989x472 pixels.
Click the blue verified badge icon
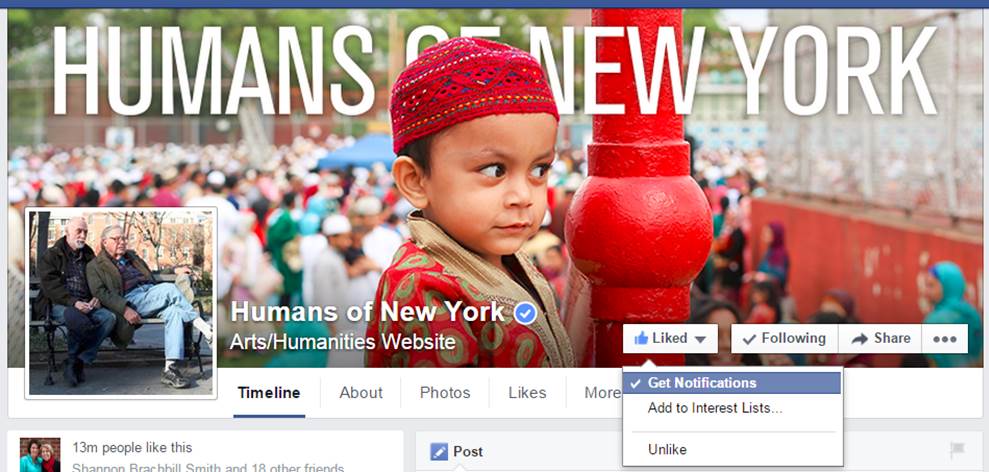point(525,313)
